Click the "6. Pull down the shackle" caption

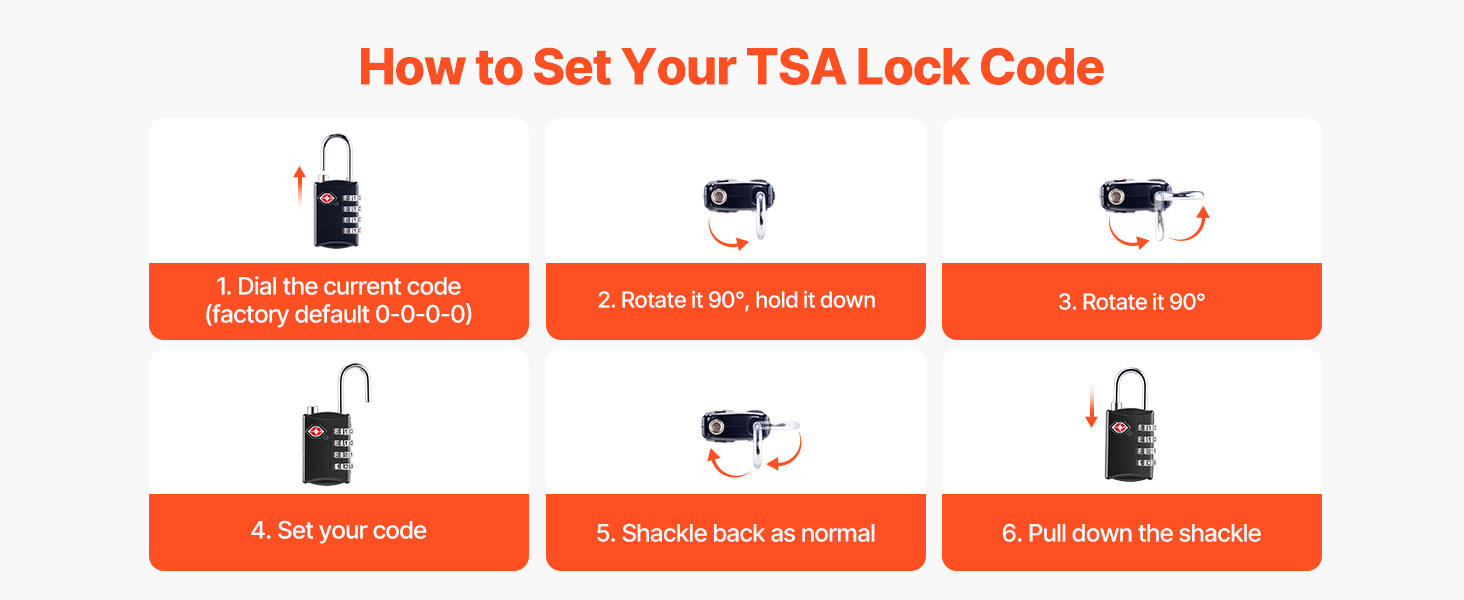[1131, 534]
